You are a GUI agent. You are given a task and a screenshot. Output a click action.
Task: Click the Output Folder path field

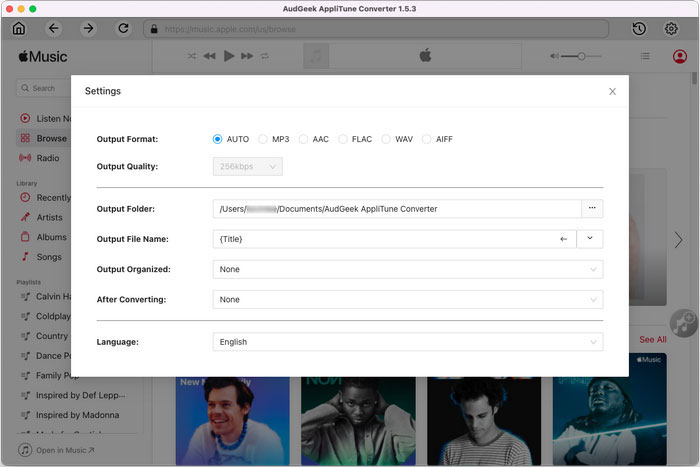(397, 209)
